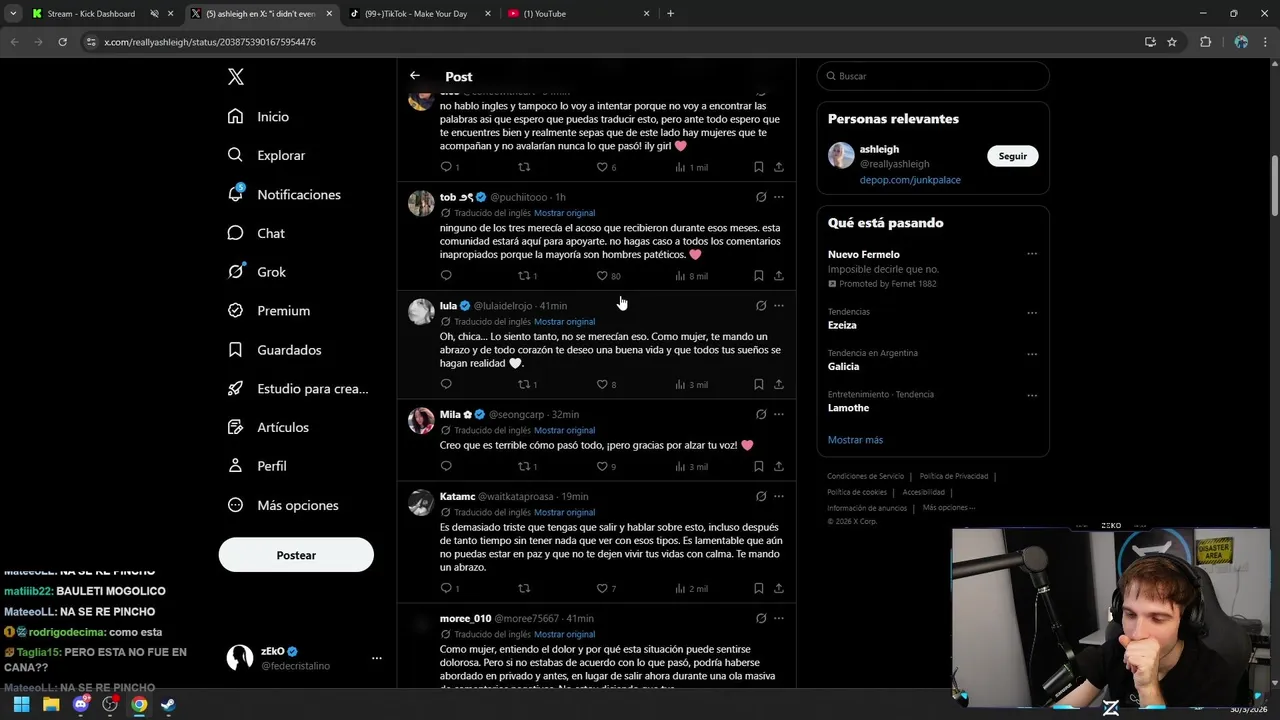The image size is (1280, 720).
Task: Open account menu dots next to zEkO
Action: click(377, 658)
